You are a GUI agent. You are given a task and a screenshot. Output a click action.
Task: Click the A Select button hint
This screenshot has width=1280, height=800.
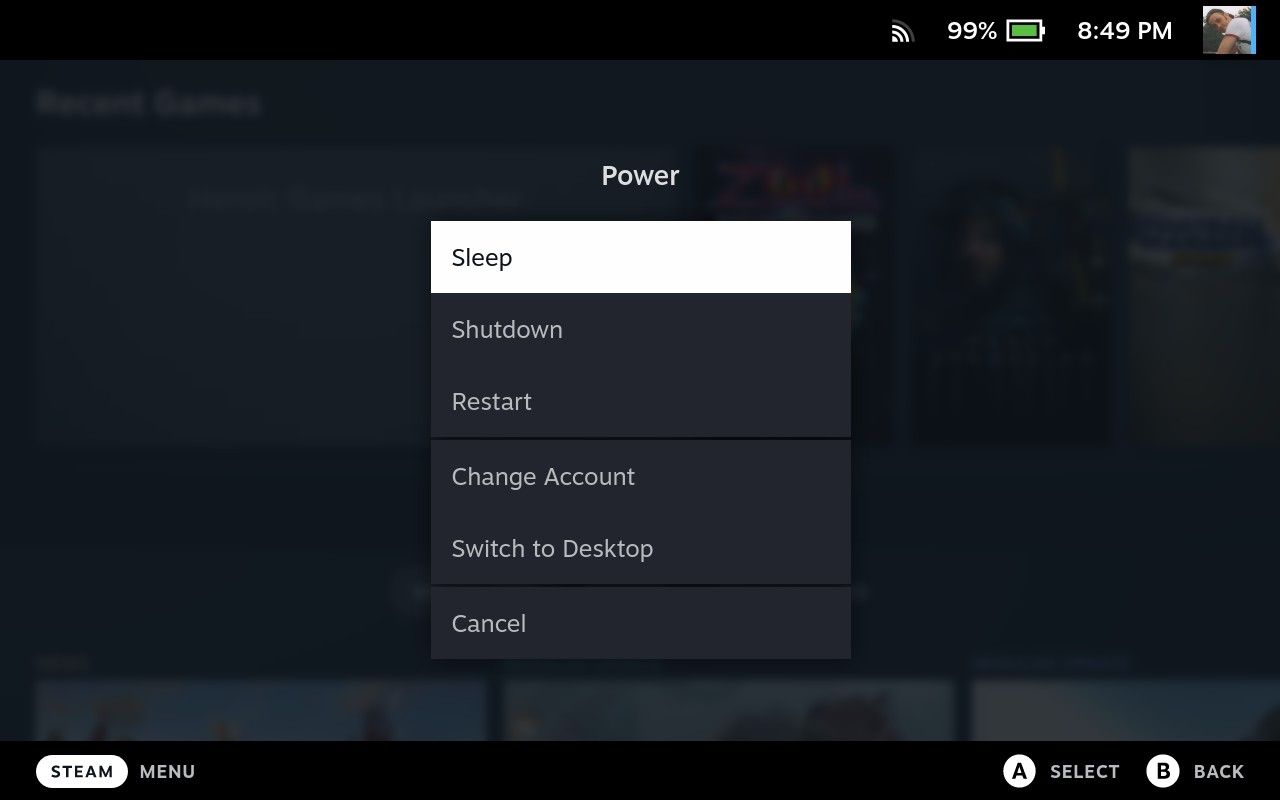pyautogui.click(x=1062, y=771)
